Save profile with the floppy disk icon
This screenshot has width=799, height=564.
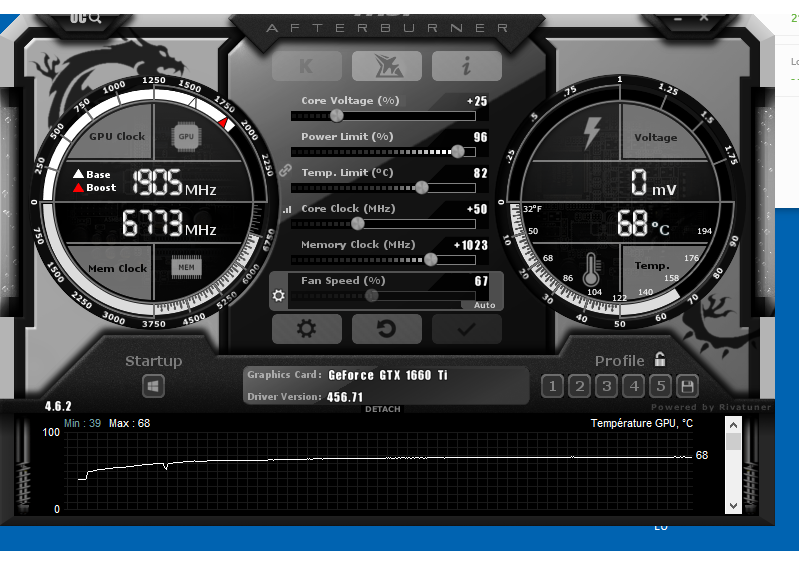click(687, 386)
